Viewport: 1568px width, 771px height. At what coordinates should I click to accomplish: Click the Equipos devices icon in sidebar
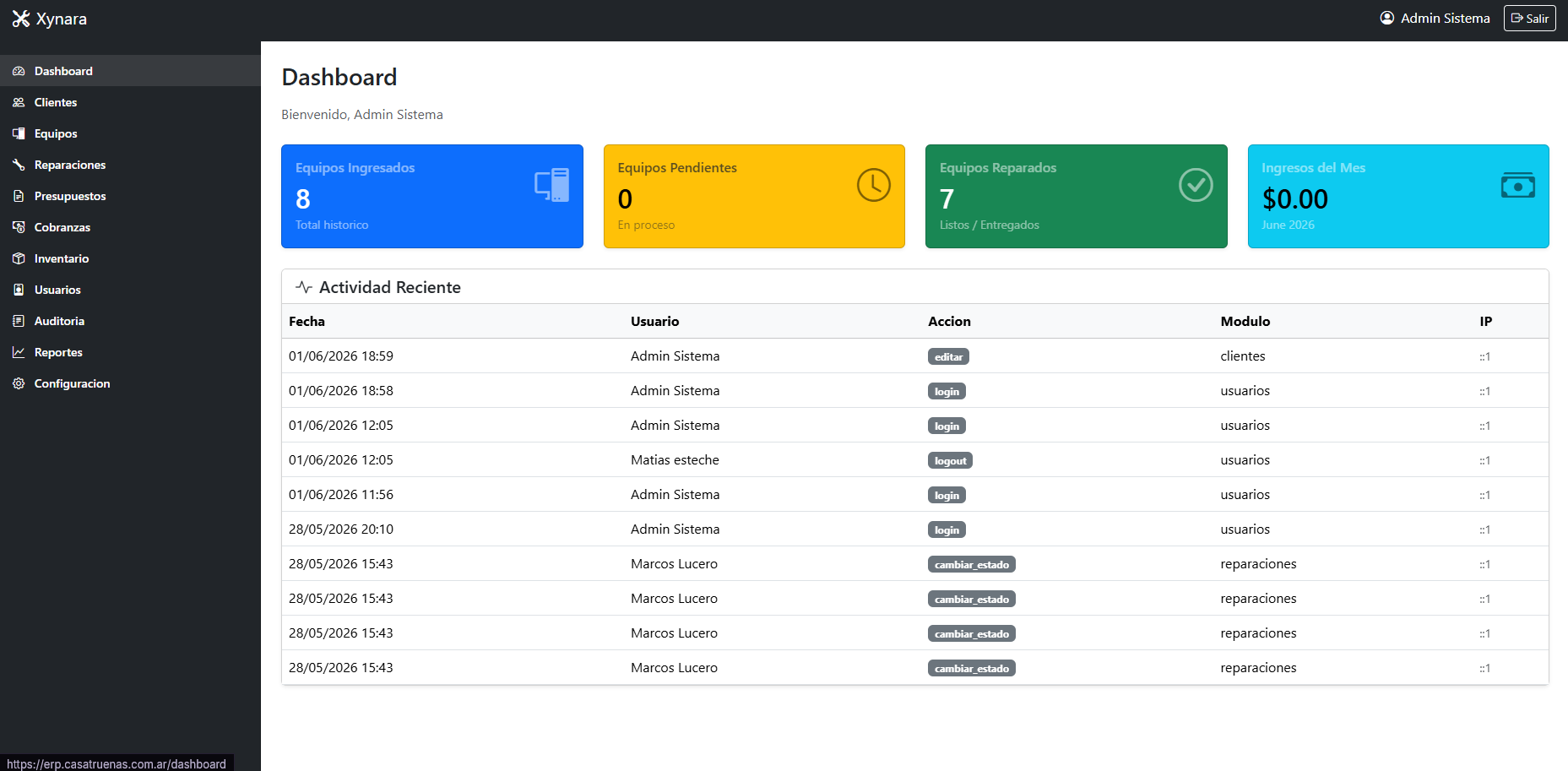[x=19, y=133]
